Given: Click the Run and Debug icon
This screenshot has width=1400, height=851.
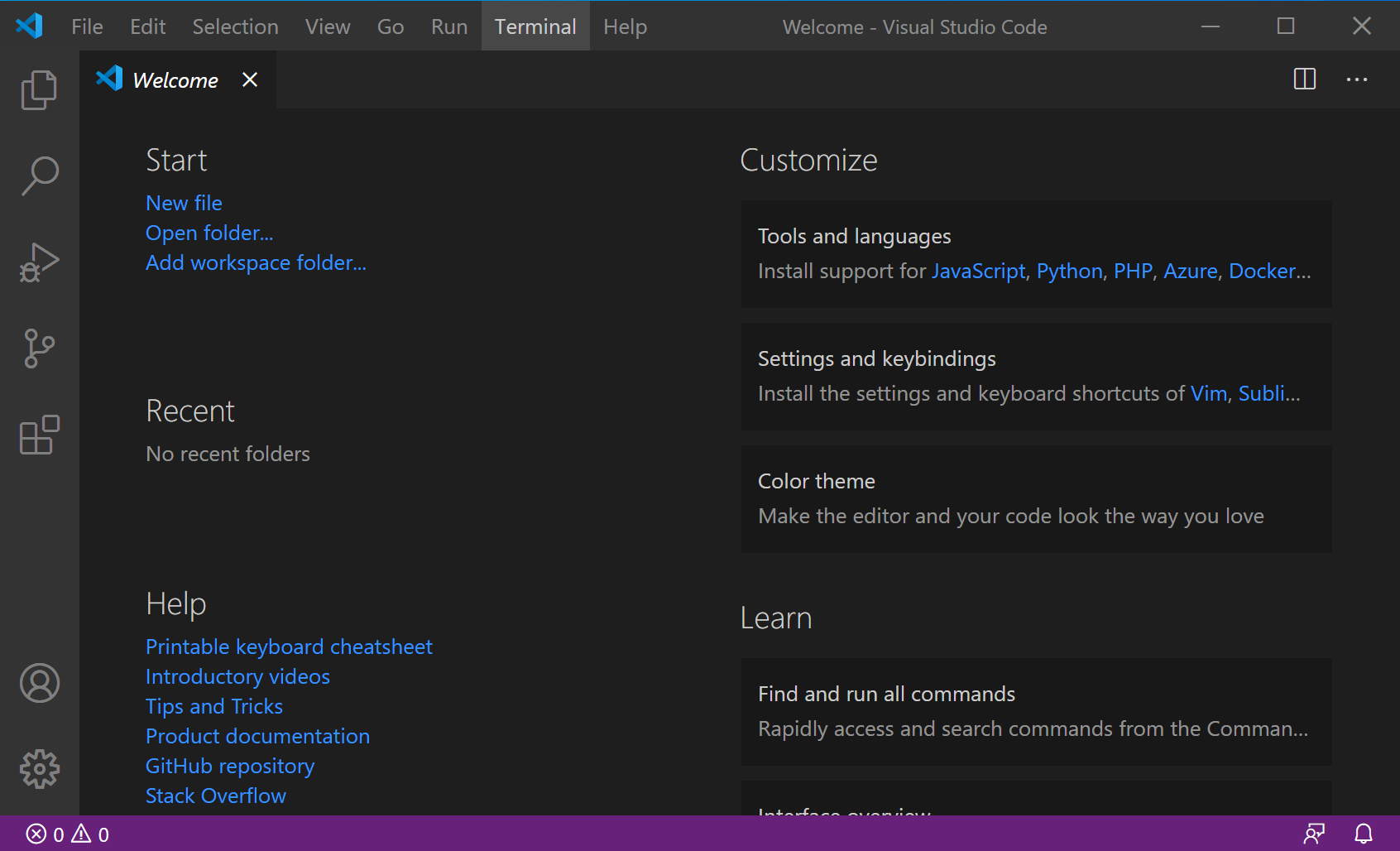Looking at the screenshot, I should tap(39, 262).
